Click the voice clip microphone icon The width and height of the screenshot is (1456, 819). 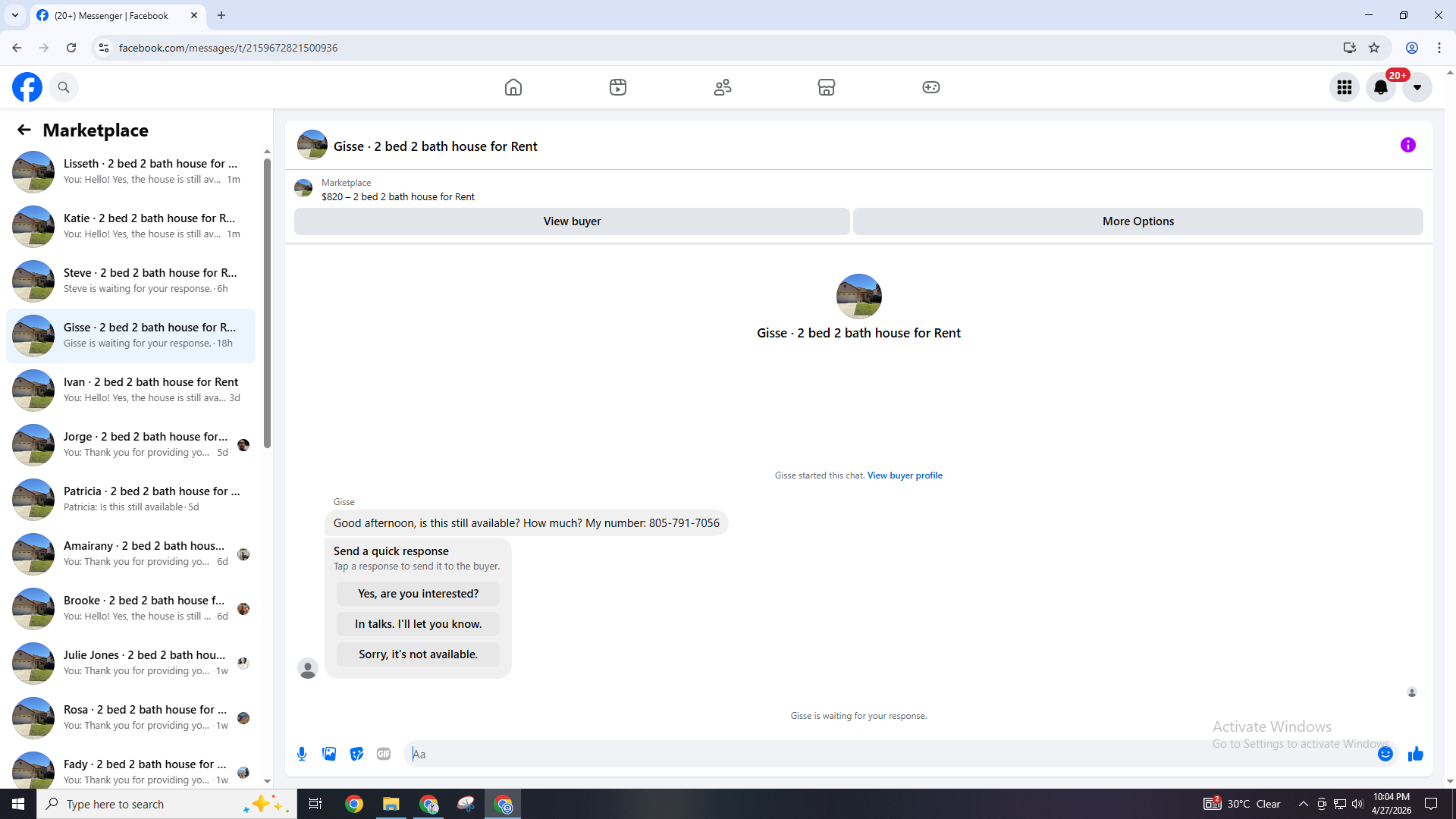point(302,754)
